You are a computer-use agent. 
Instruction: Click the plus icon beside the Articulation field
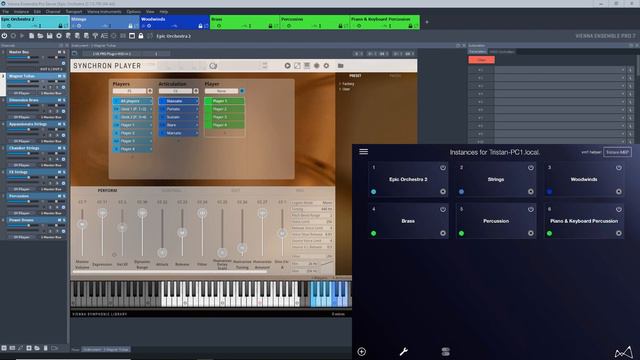pos(196,91)
